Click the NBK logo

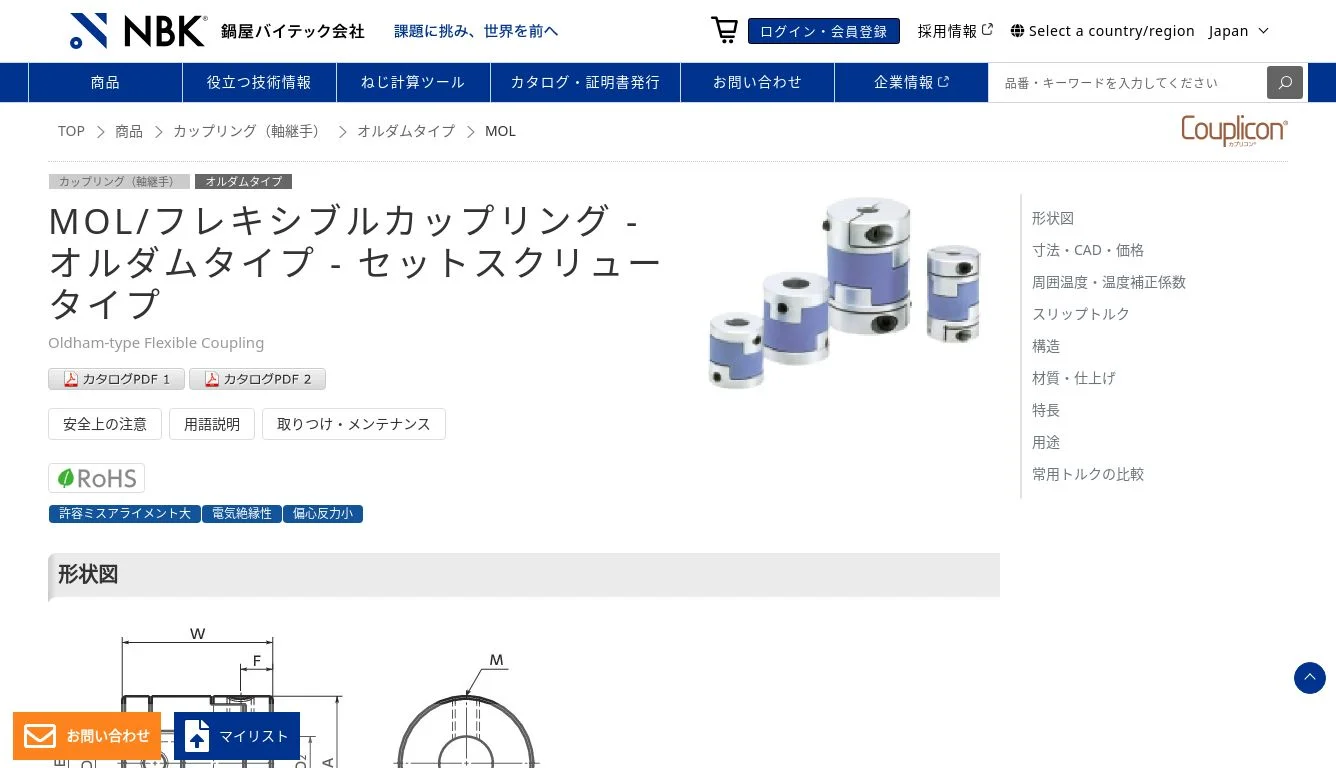tap(139, 31)
